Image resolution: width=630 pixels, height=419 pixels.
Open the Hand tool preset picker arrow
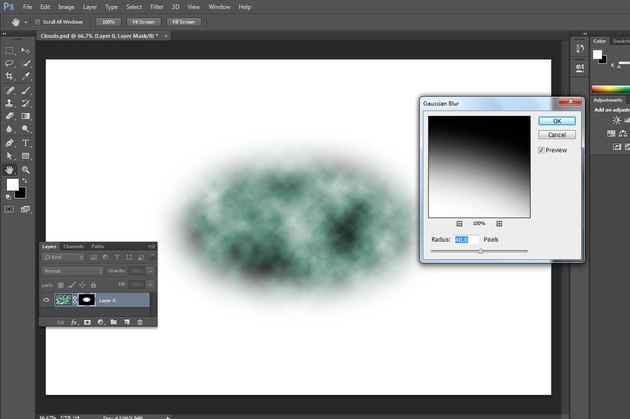(x=26, y=22)
